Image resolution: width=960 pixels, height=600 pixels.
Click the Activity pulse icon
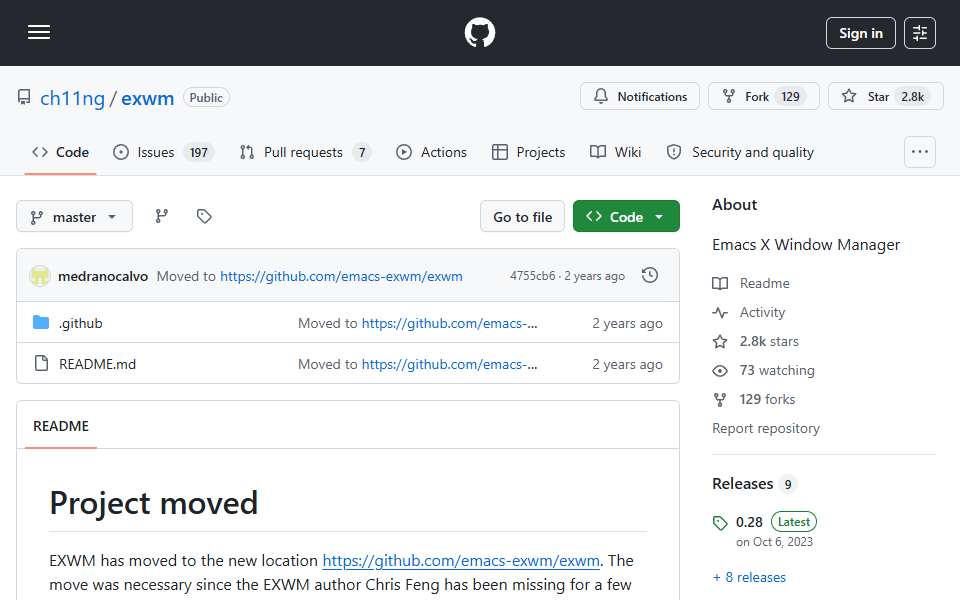pos(720,313)
